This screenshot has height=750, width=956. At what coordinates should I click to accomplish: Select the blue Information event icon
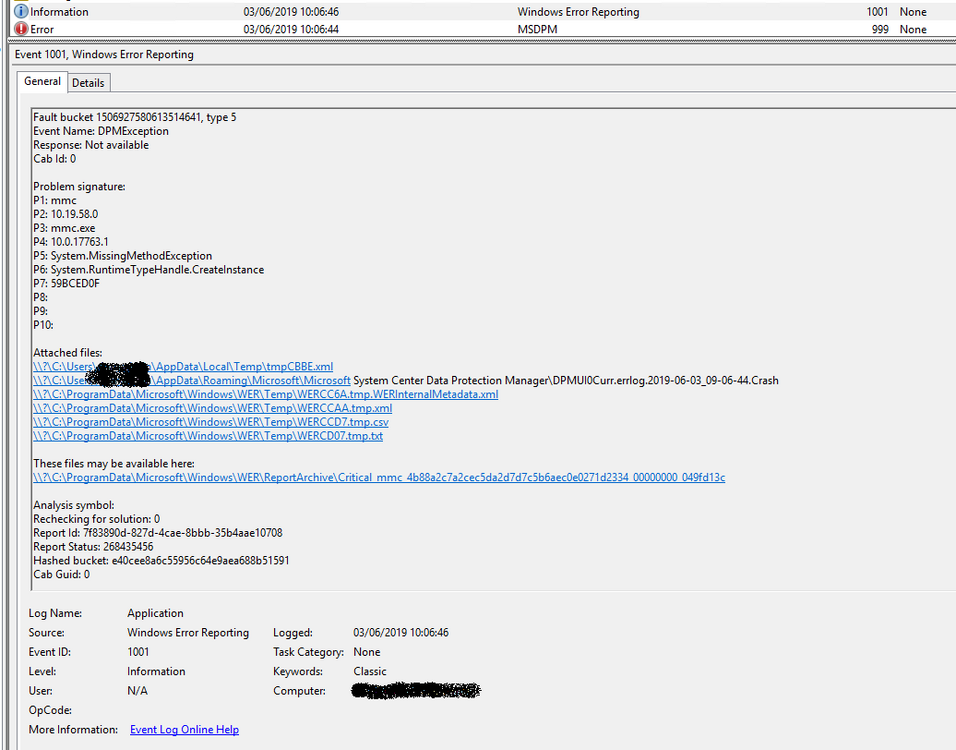click(x=21, y=12)
